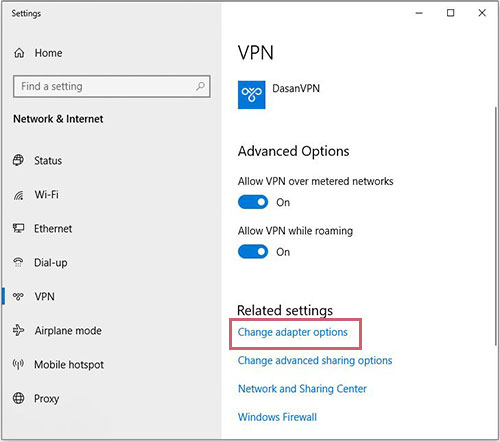The image size is (500, 442).
Task: Open Change adapter options link
Action: [292, 332]
